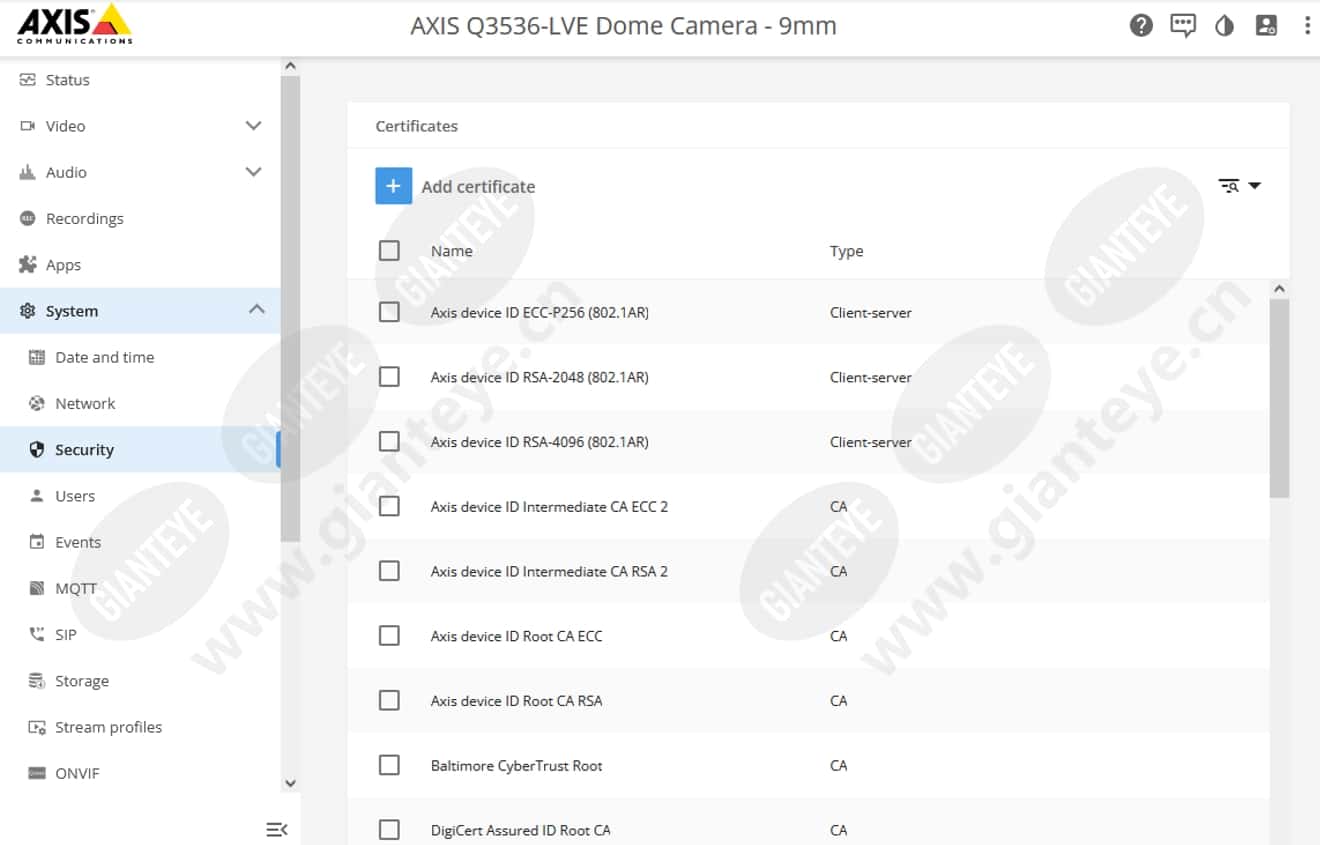The image size is (1320, 845).
Task: Toggle the select-all checkbox beside Name
Action: pyautogui.click(x=389, y=251)
